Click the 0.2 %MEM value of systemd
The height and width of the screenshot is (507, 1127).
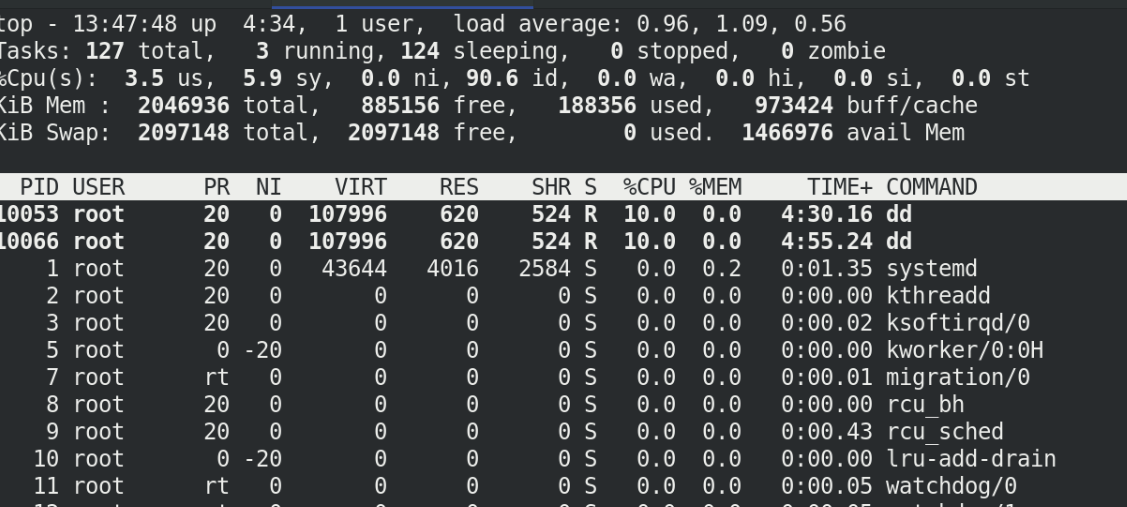tap(722, 268)
